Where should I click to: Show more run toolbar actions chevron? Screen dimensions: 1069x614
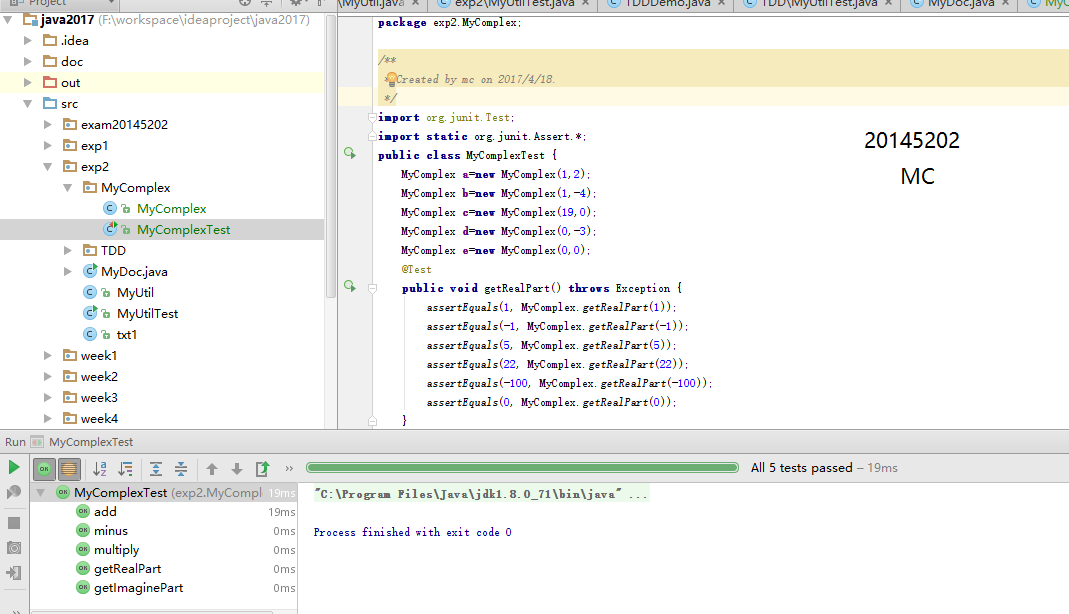[289, 468]
